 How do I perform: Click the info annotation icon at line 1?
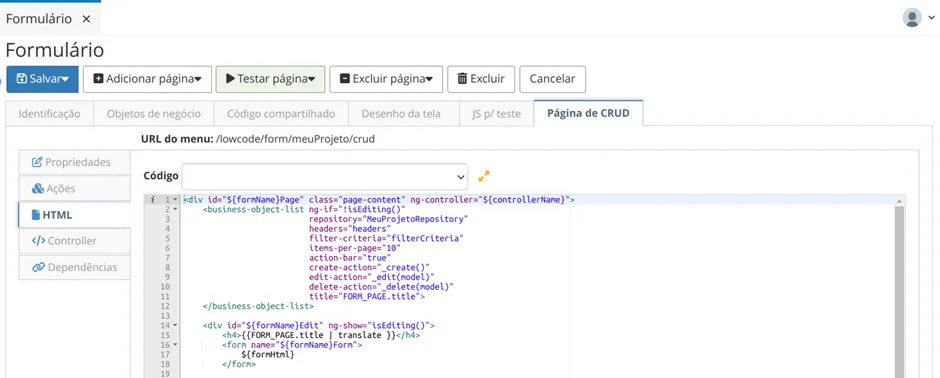click(153, 199)
